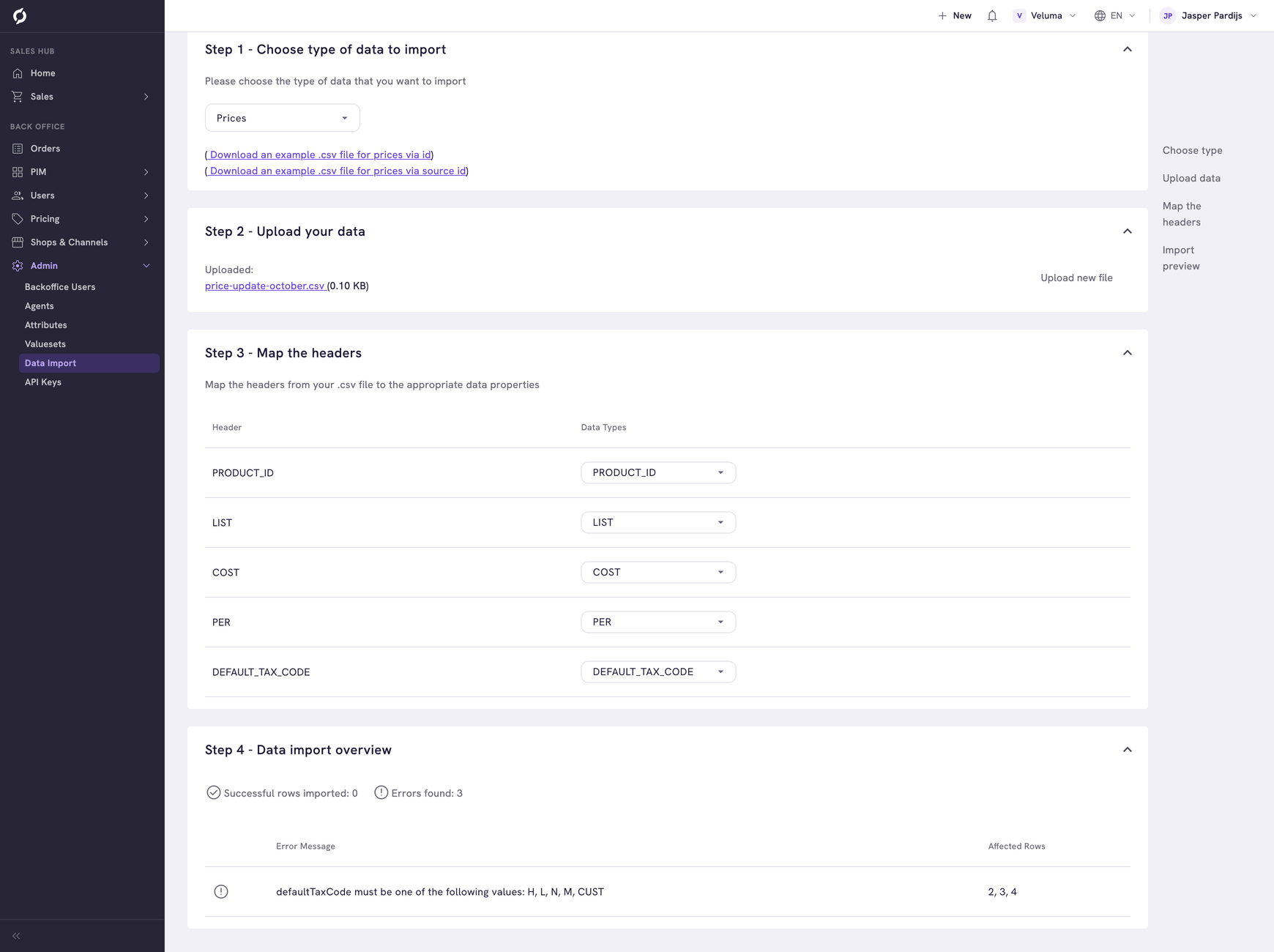Open Attributes in Admin menu
Image resolution: width=1274 pixels, height=952 pixels.
pos(46,325)
